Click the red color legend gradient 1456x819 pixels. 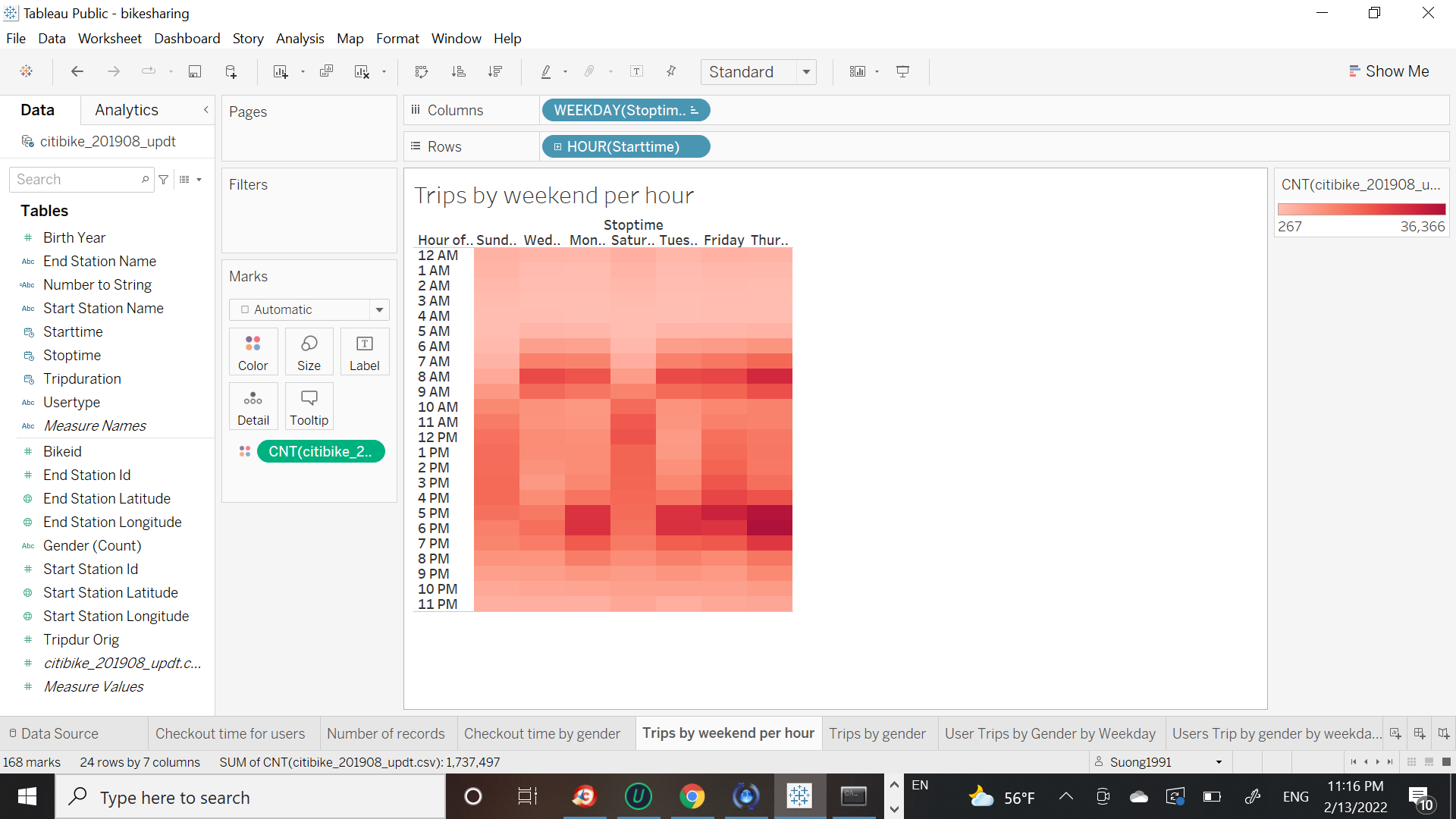point(1361,209)
